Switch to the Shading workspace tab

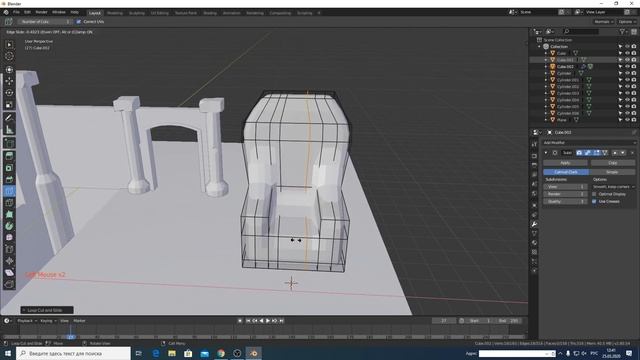[x=210, y=13]
